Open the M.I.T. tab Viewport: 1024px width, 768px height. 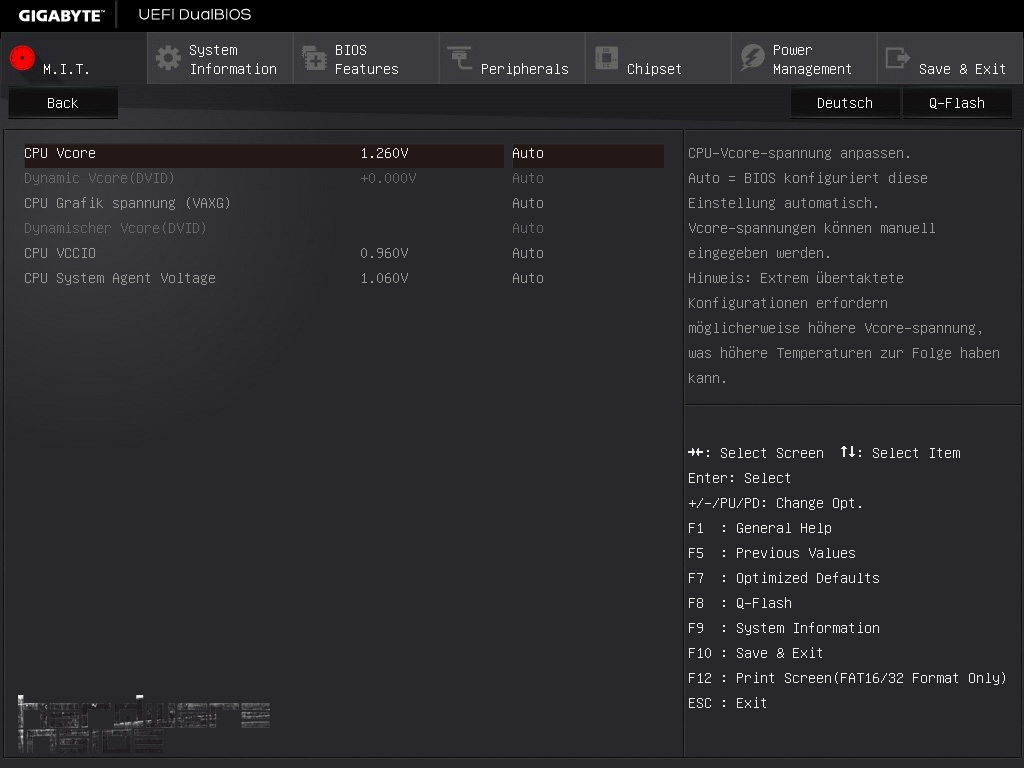pyautogui.click(x=74, y=59)
